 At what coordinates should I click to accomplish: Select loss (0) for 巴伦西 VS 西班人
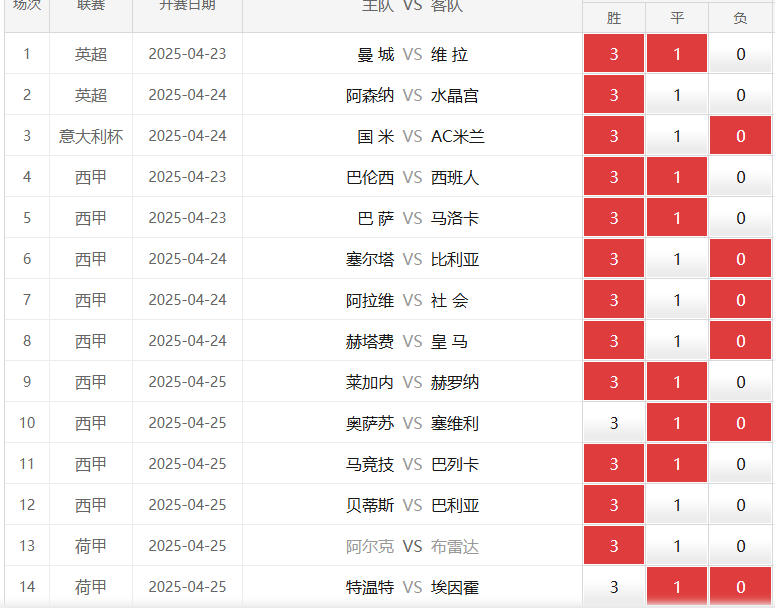point(740,176)
